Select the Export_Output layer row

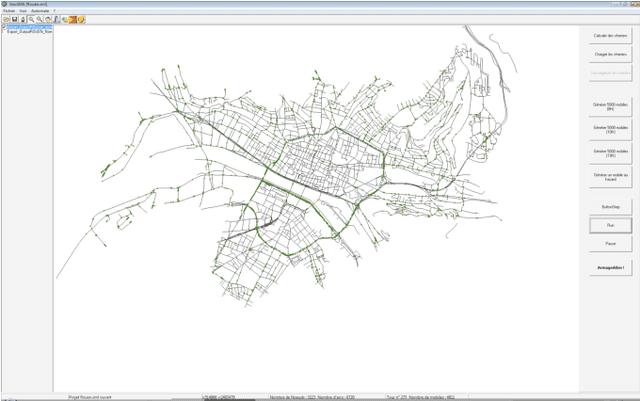29,31
